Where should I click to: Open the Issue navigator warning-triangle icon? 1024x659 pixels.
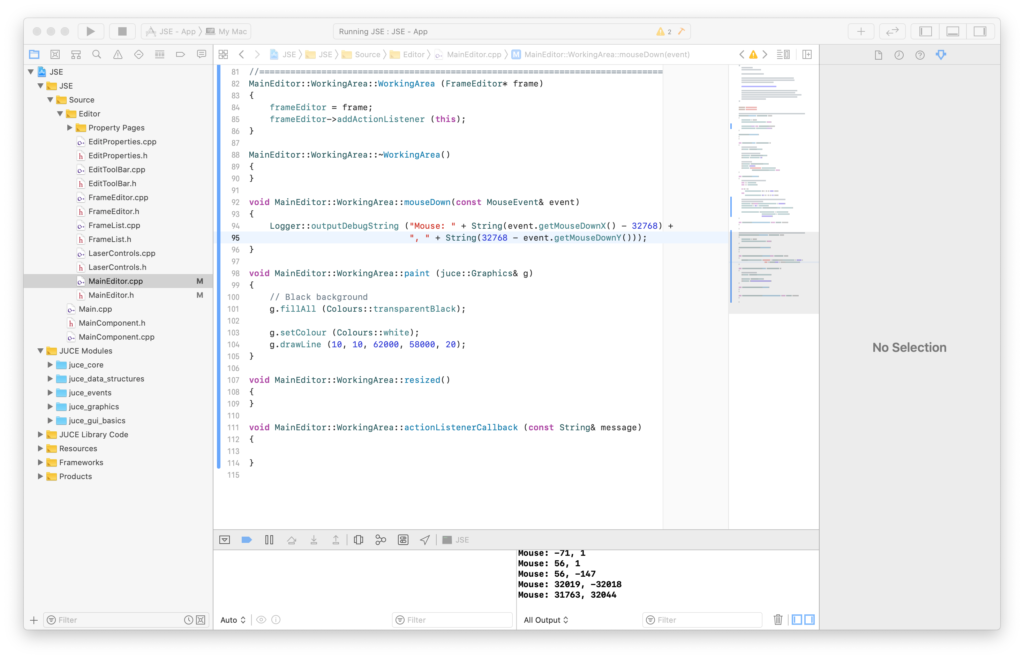118,54
